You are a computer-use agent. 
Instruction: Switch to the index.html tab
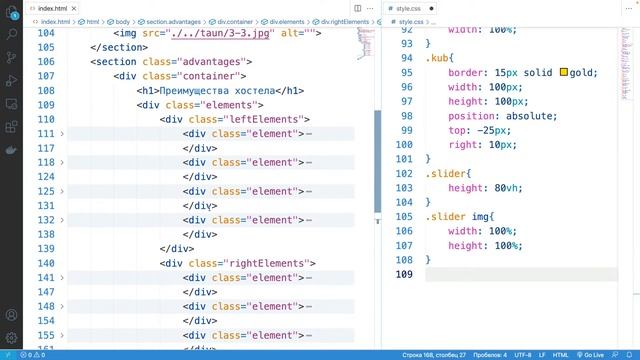pos(52,8)
